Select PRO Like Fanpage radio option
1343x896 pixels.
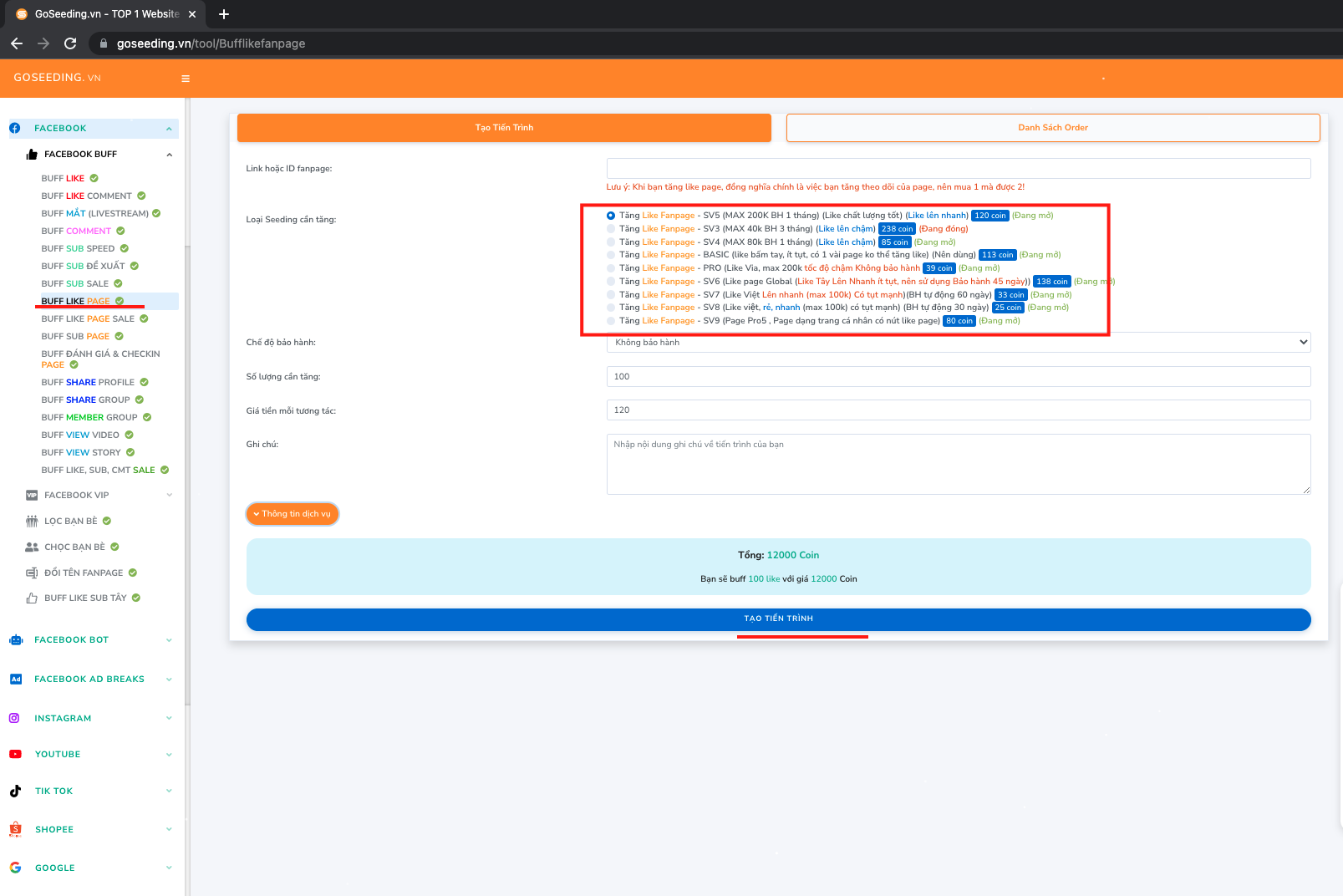coord(611,268)
